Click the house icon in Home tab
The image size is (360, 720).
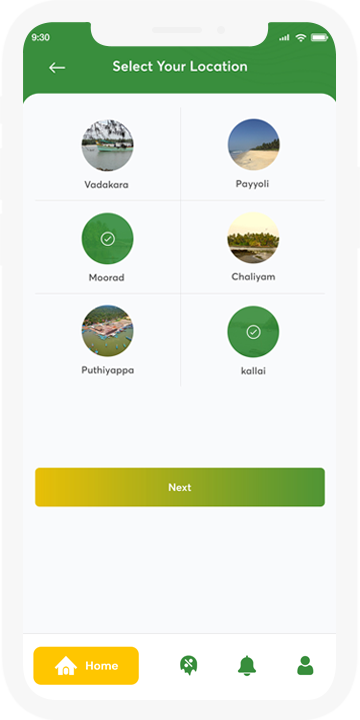coord(66,666)
